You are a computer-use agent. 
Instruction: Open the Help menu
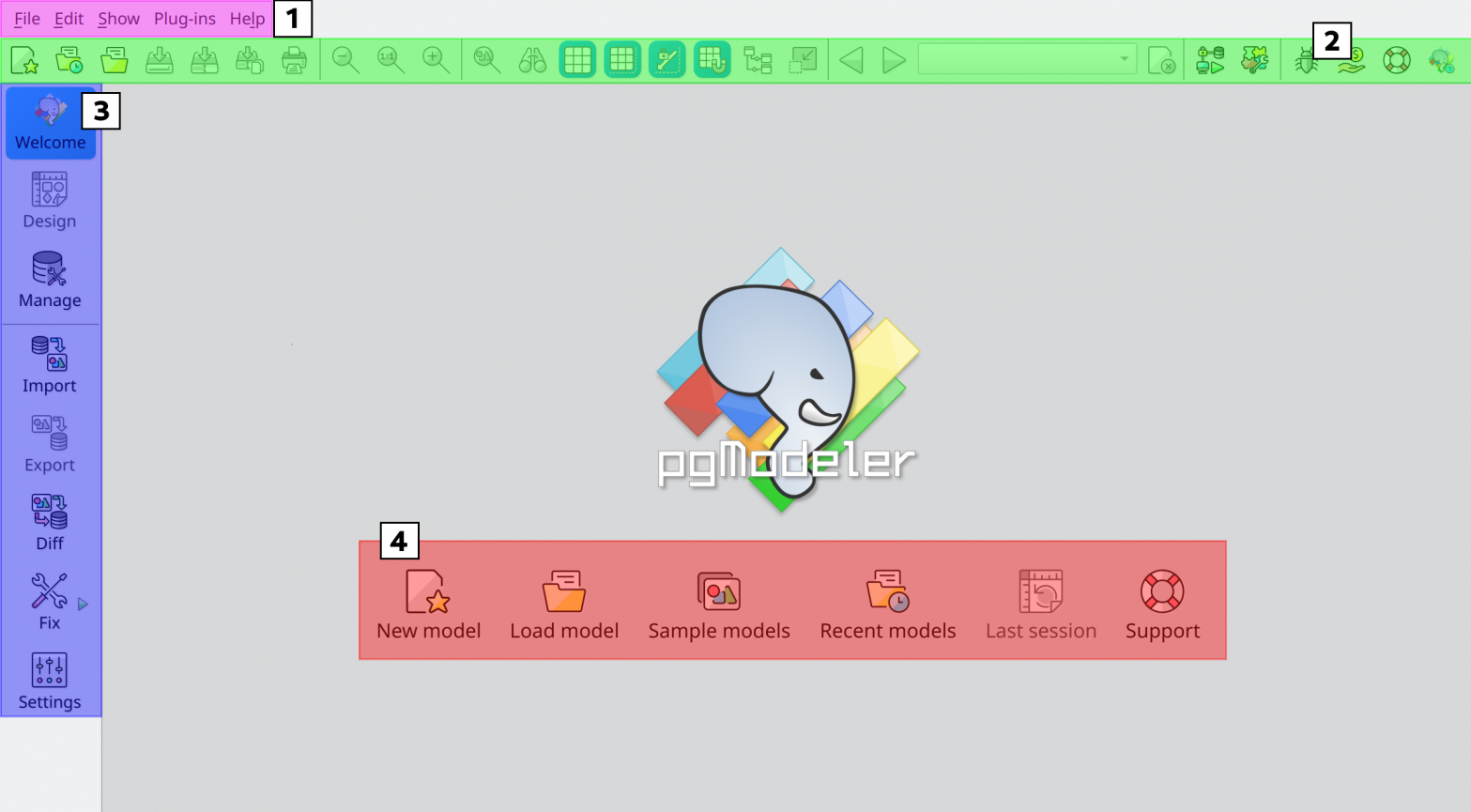(248, 19)
